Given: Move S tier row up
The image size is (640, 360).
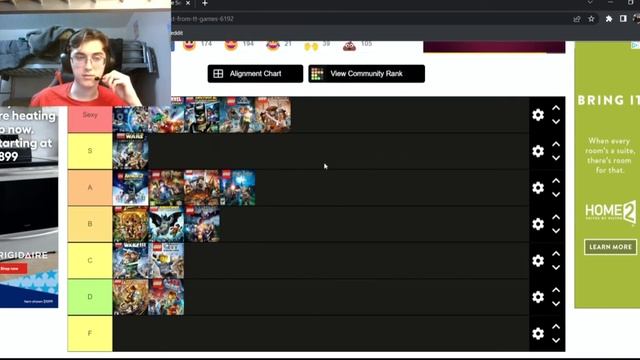Looking at the screenshot, I should click(x=556, y=144).
